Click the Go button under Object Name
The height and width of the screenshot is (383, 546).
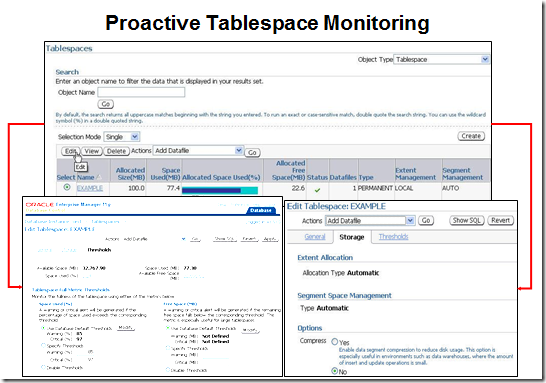pyautogui.click(x=106, y=104)
